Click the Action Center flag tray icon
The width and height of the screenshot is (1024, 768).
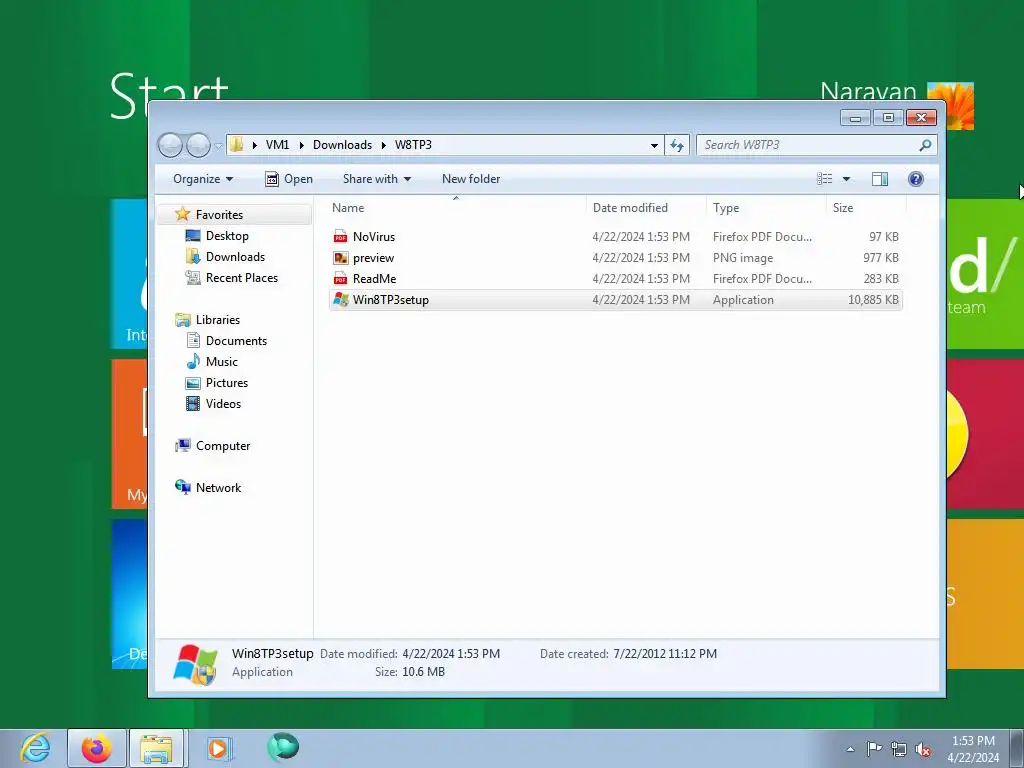(874, 749)
